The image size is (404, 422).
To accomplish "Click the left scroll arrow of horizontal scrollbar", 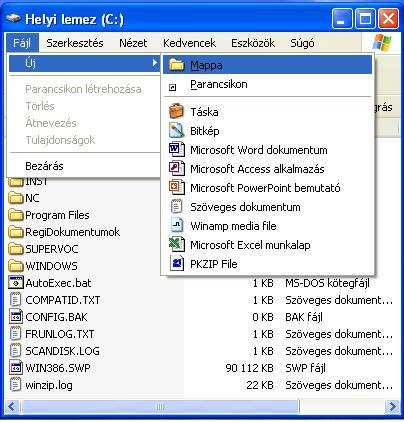I will click(x=13, y=406).
